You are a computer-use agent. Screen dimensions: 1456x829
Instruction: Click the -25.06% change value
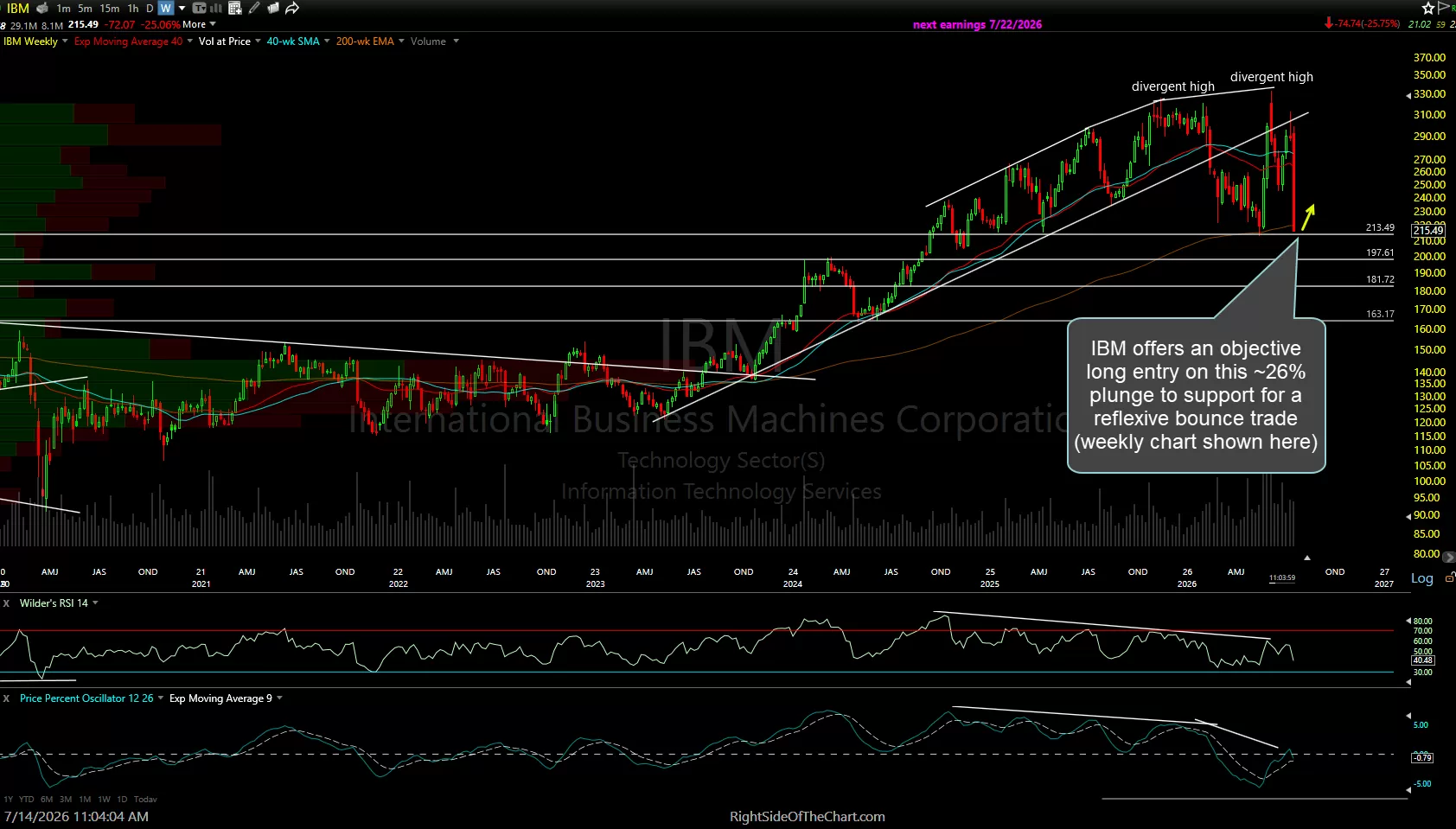(x=161, y=24)
